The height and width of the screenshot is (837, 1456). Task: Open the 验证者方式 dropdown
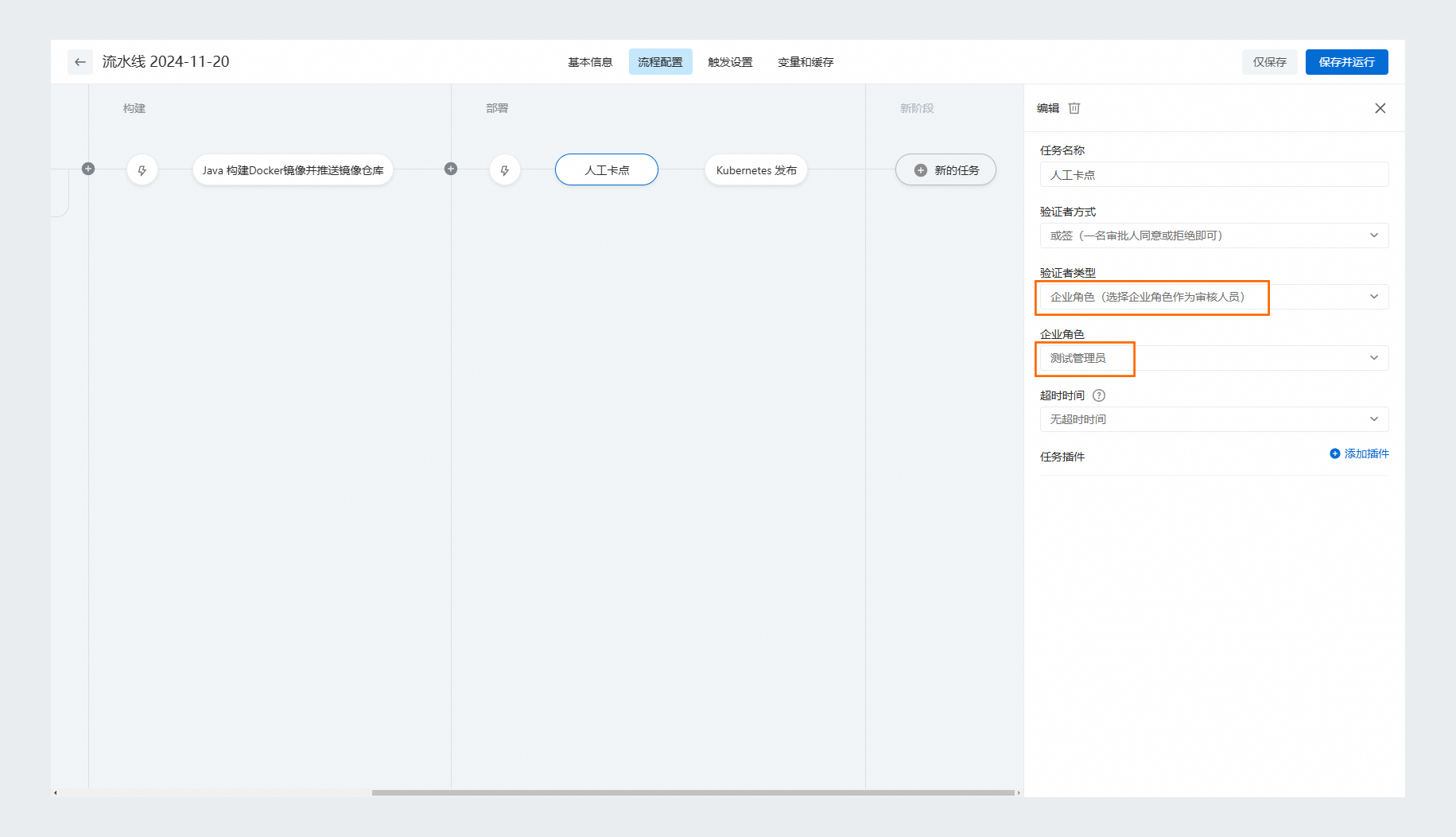pyautogui.click(x=1214, y=236)
